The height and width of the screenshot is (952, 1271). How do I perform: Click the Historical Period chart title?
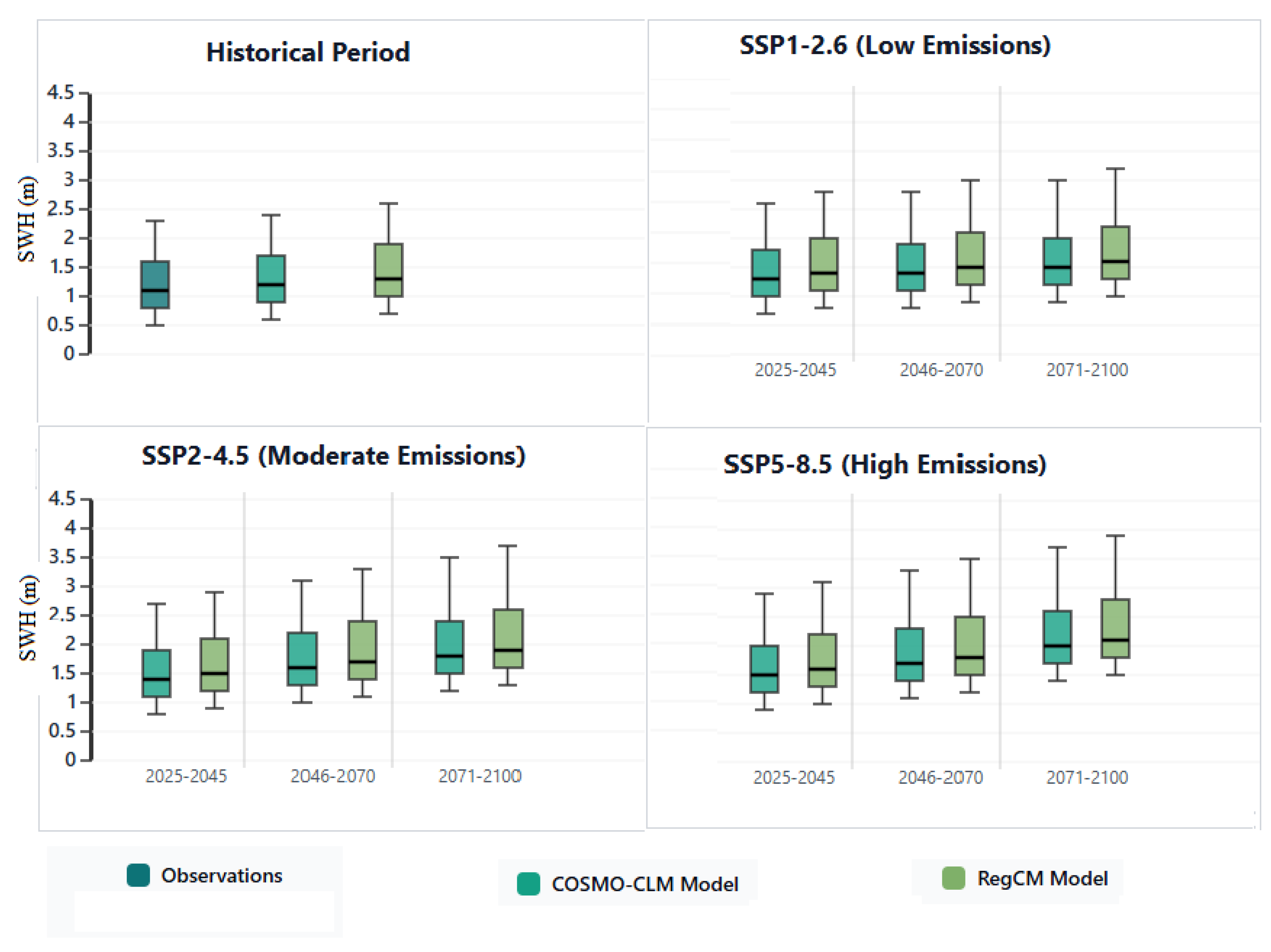pyautogui.click(x=308, y=52)
